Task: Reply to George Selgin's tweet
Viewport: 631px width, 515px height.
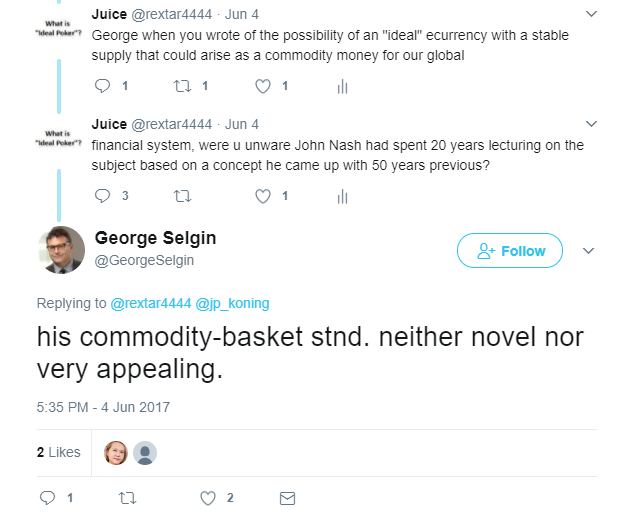Action: pyautogui.click(x=47, y=498)
